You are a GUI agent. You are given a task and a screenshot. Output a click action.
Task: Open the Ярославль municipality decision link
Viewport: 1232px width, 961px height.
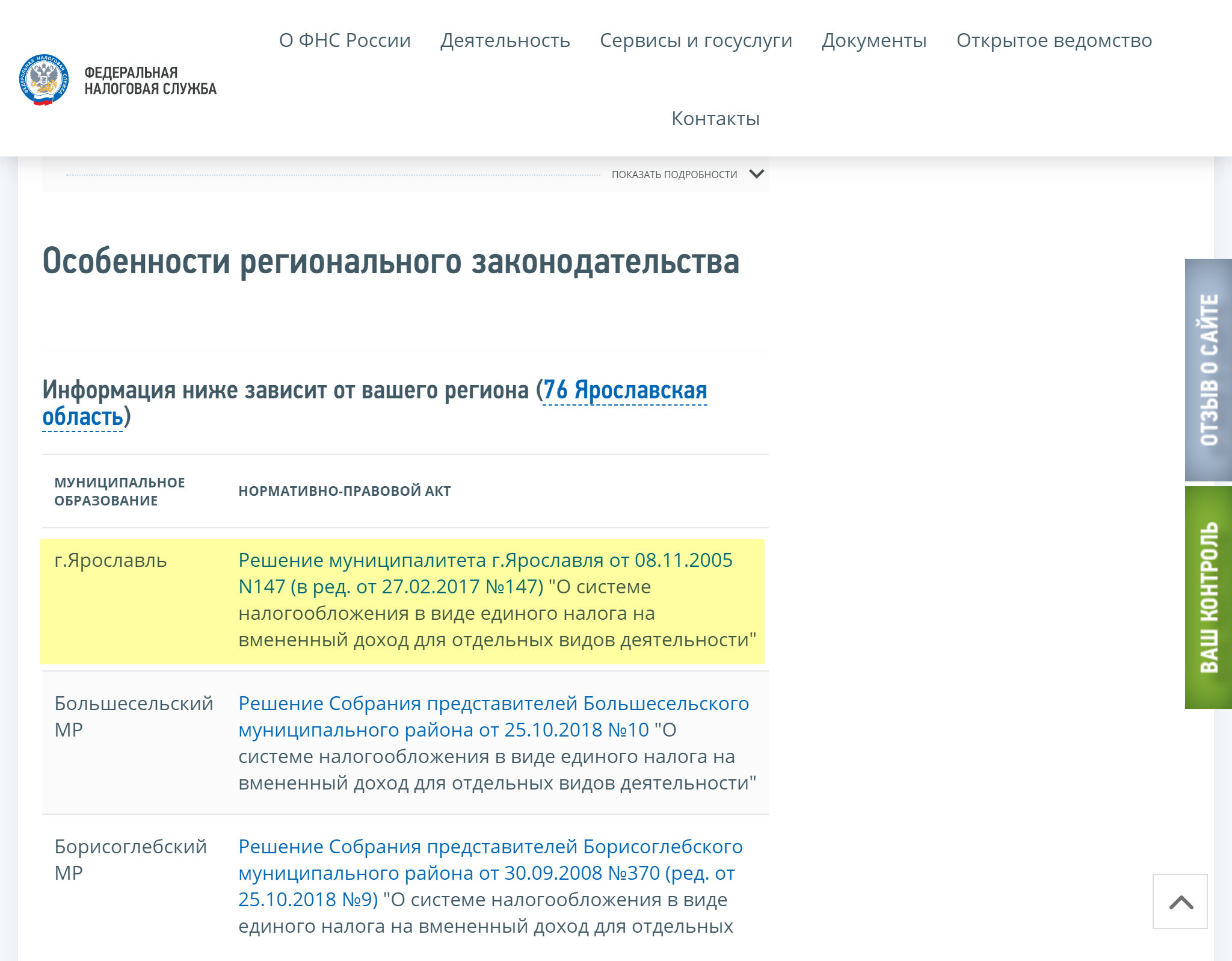(485, 573)
